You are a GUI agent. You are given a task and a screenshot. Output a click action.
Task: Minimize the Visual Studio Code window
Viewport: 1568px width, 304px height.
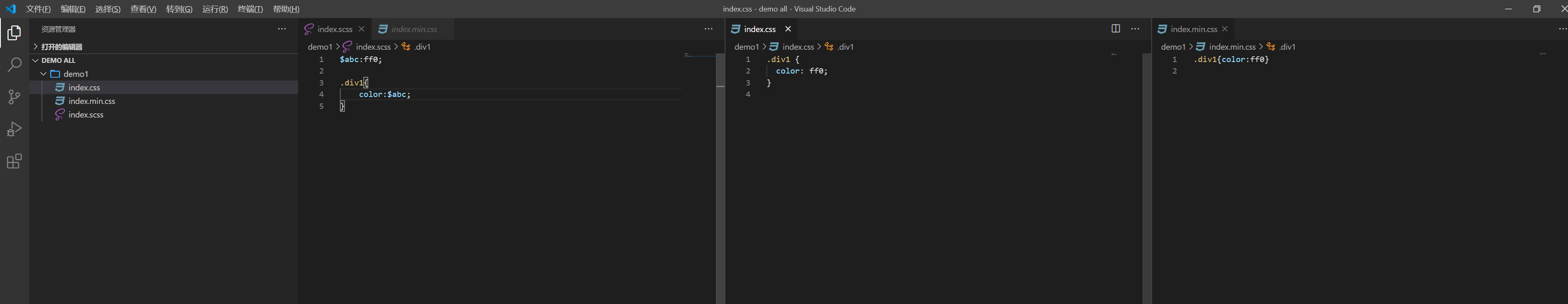[1508, 9]
